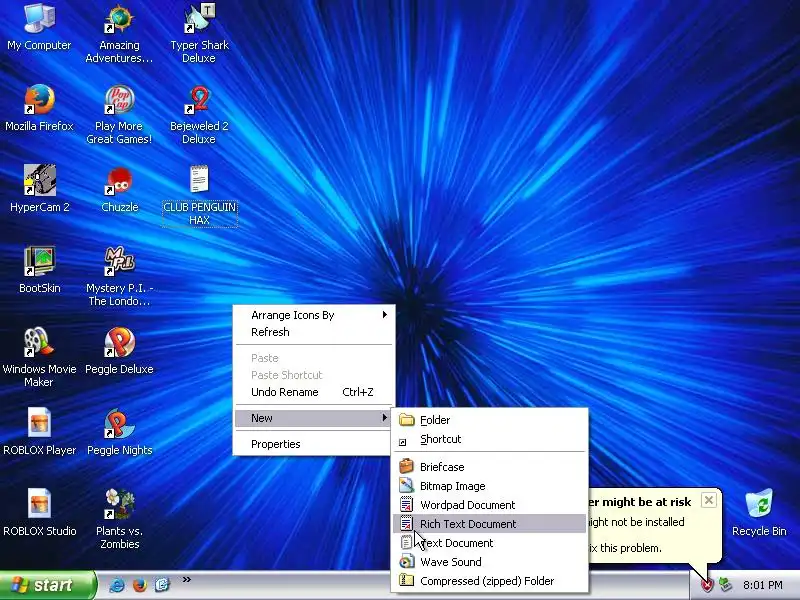Expand the New submenu entry
The image size is (800, 600).
pos(314,418)
